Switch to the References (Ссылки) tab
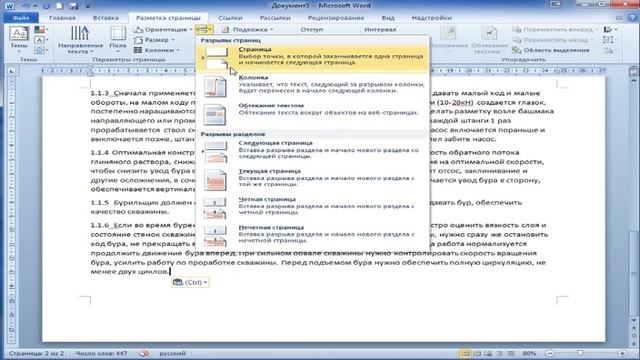Screen dimensions: 640x360 point(230,18)
